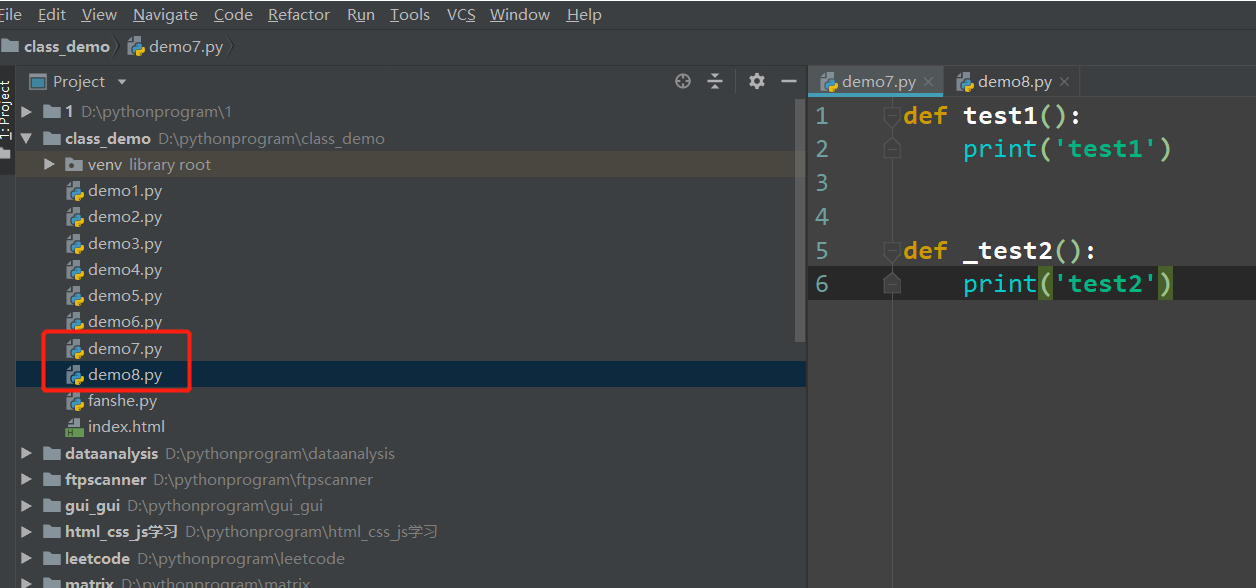This screenshot has width=1256, height=588.
Task: Open the View menu
Action: 99,14
